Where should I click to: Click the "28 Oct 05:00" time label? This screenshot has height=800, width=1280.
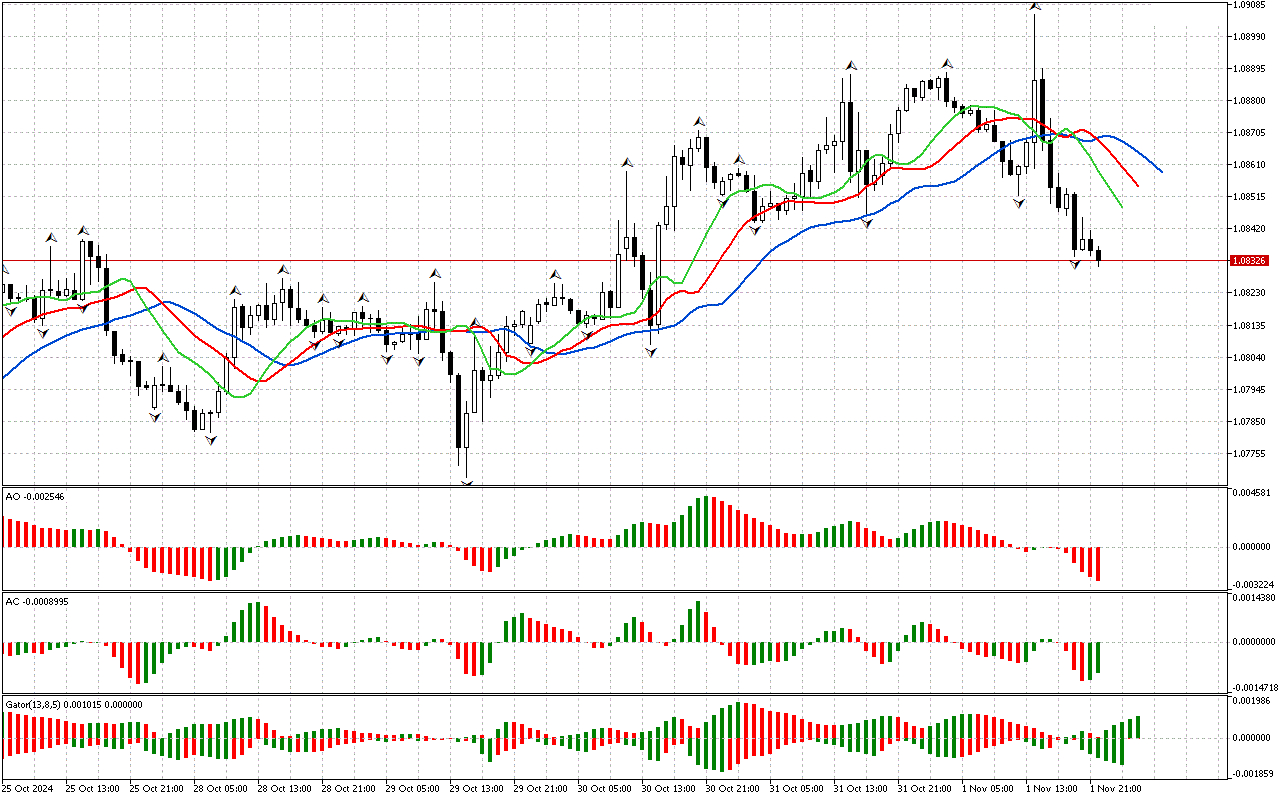pos(219,789)
